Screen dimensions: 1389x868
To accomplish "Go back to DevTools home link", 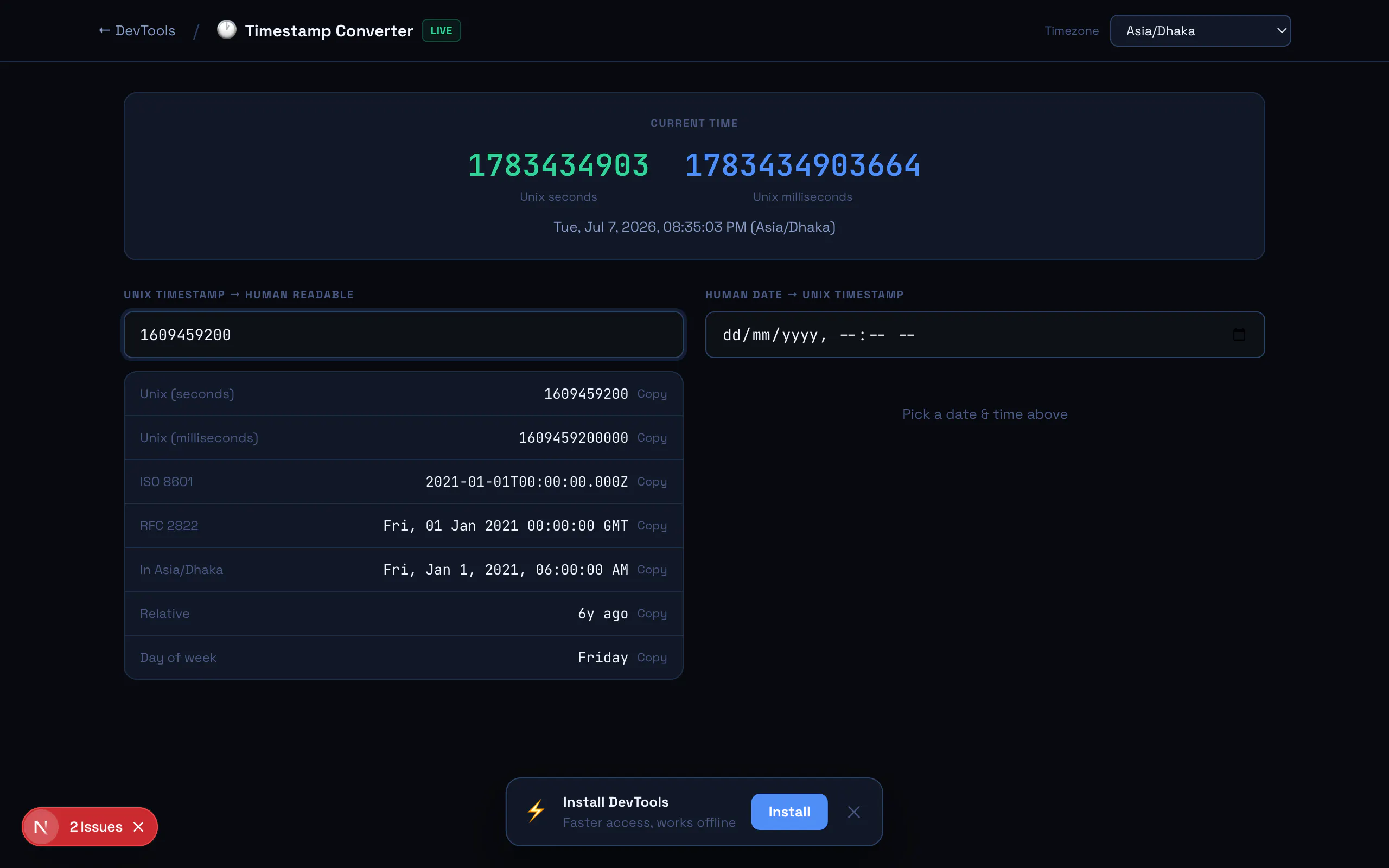I will tap(137, 30).
